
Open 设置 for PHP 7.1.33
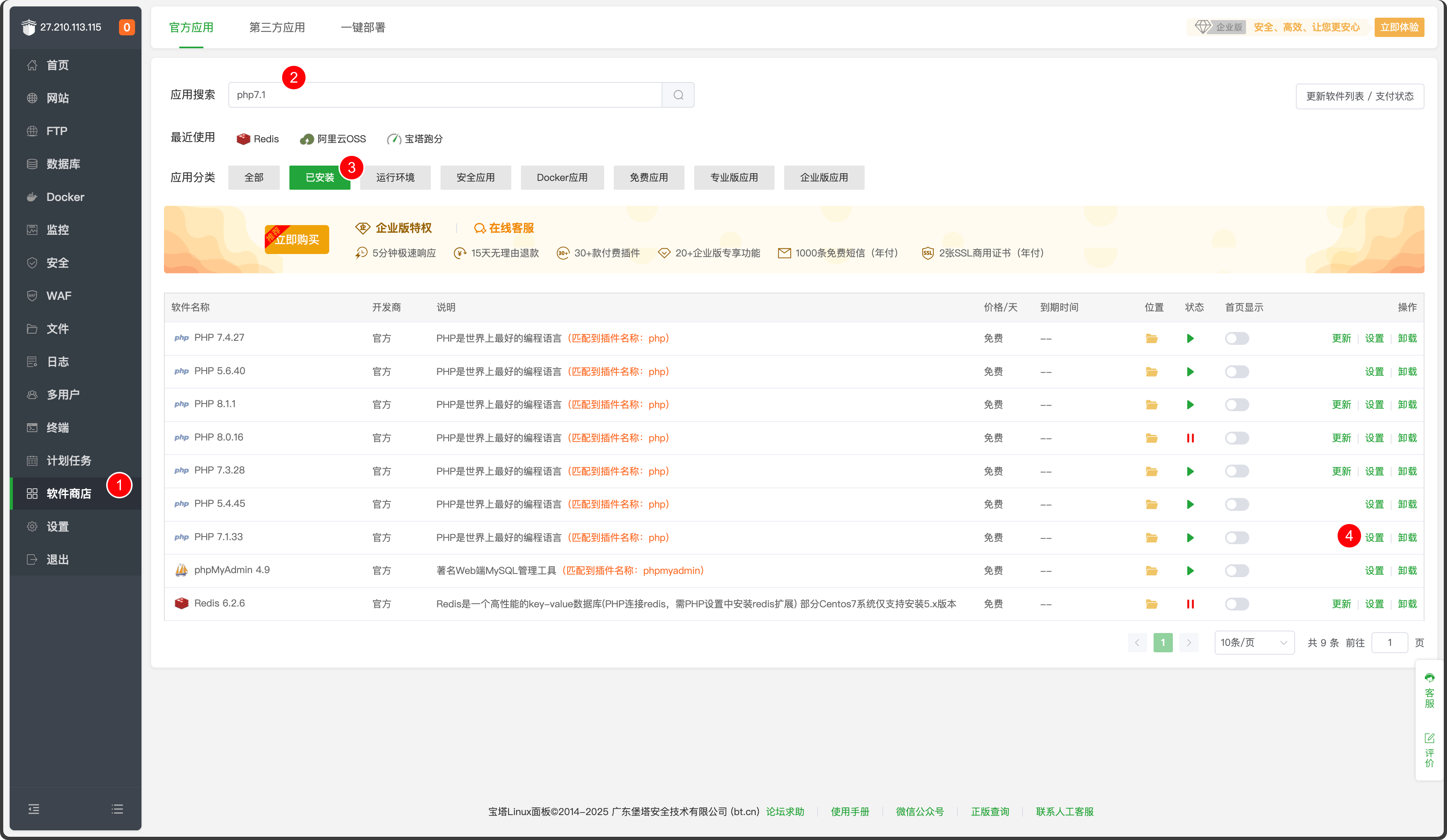[1375, 538]
